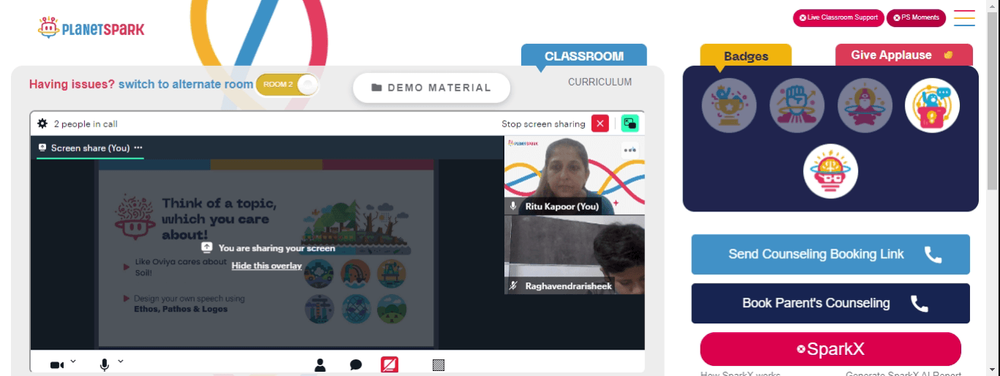Award the meditating figure badge
The height and width of the screenshot is (376, 1000).
(x=864, y=105)
